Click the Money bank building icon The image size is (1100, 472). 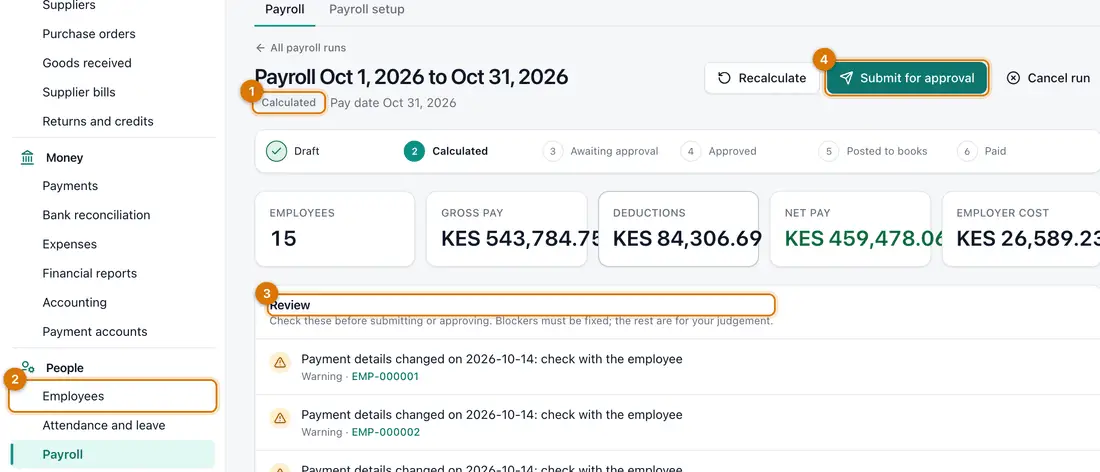click(27, 158)
